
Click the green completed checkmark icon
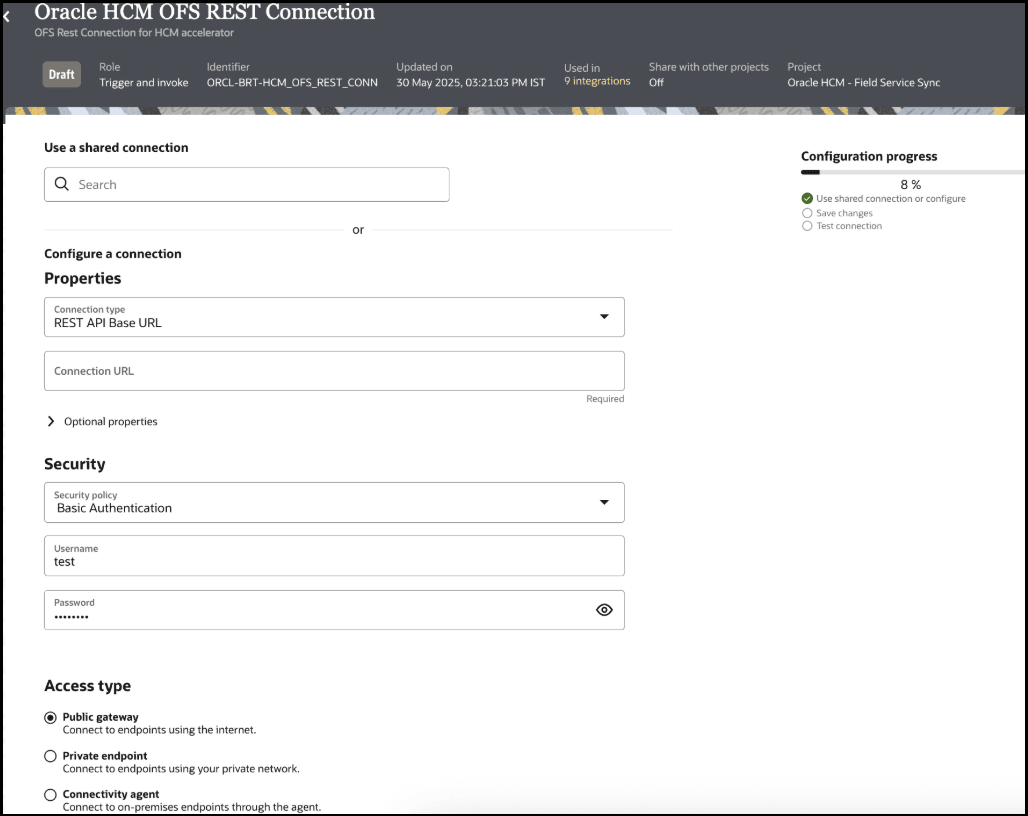[807, 199]
